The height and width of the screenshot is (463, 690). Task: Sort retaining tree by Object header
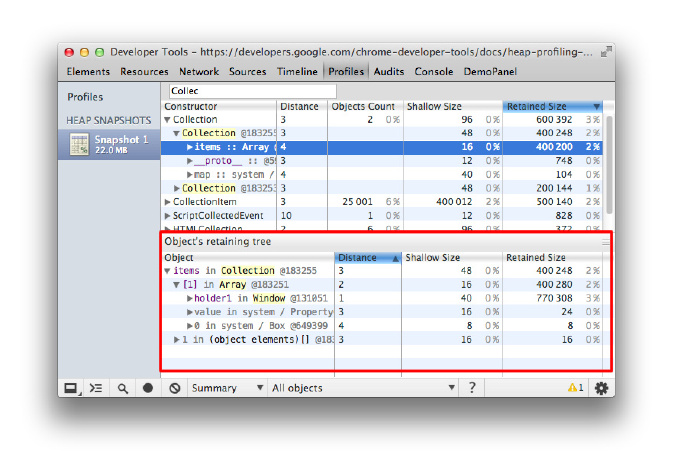[248, 258]
